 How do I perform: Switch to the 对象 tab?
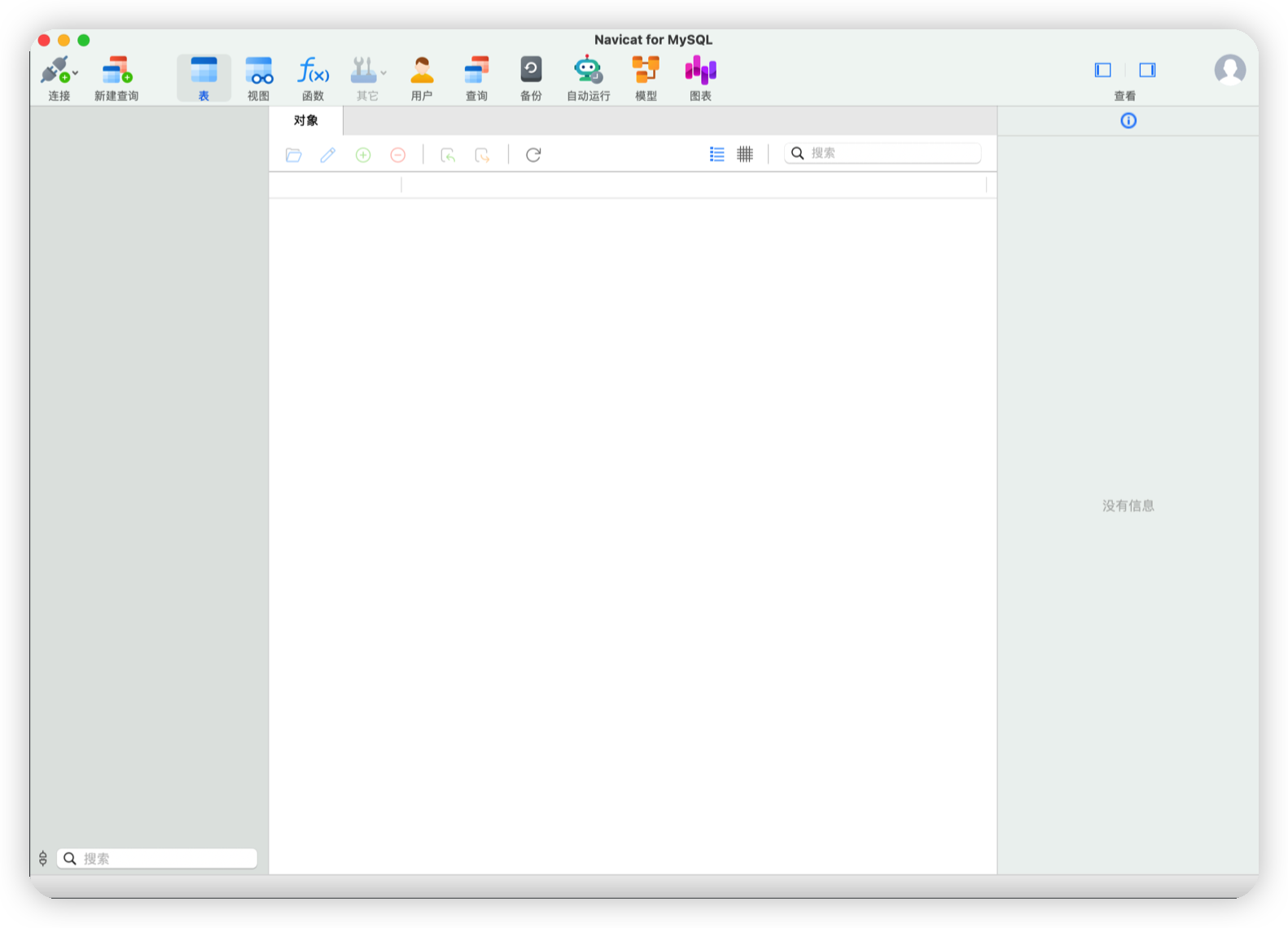tap(306, 120)
